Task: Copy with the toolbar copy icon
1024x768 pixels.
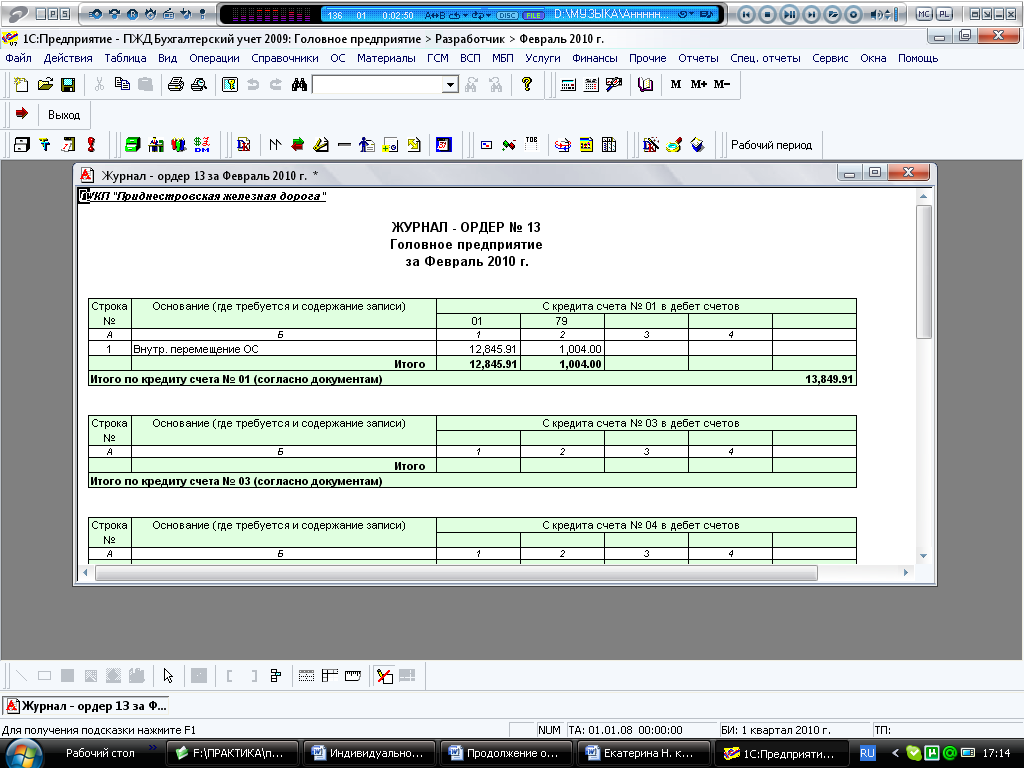Action: point(122,84)
